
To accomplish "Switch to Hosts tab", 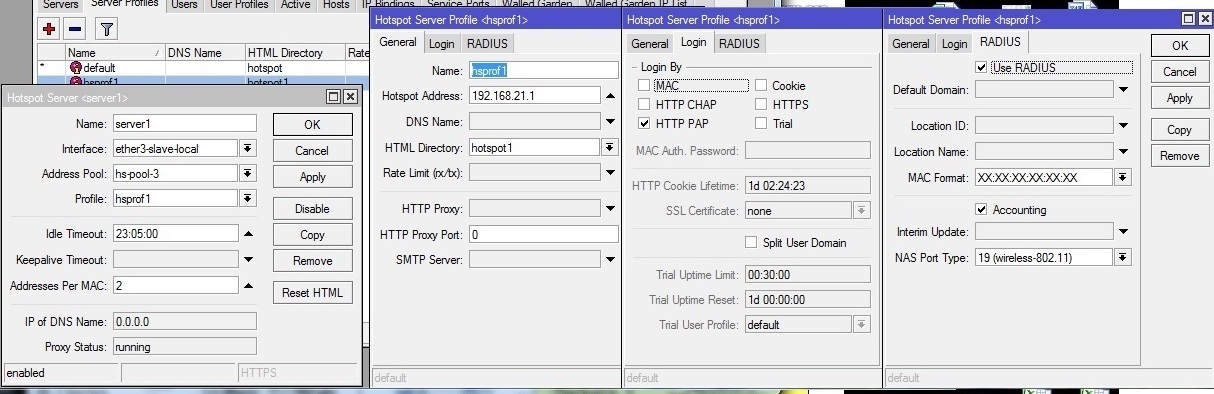I will (x=336, y=5).
